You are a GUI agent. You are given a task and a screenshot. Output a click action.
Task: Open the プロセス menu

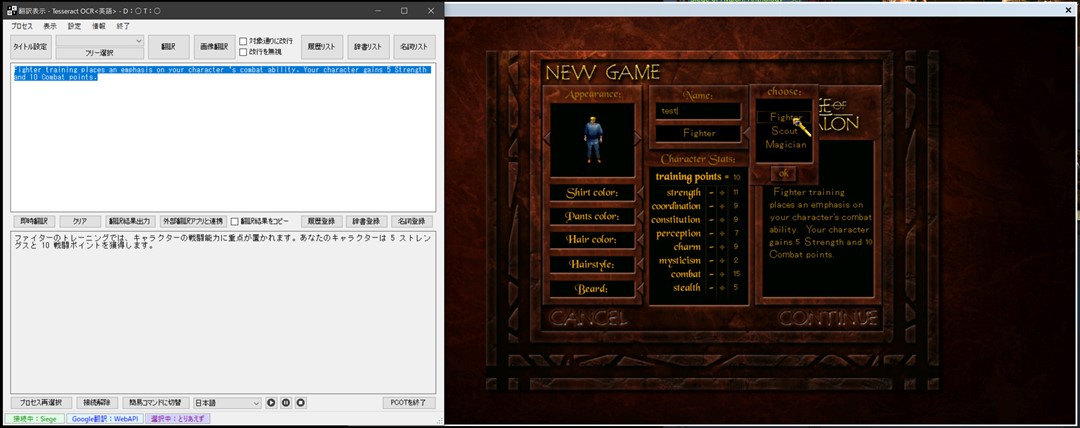(x=21, y=25)
